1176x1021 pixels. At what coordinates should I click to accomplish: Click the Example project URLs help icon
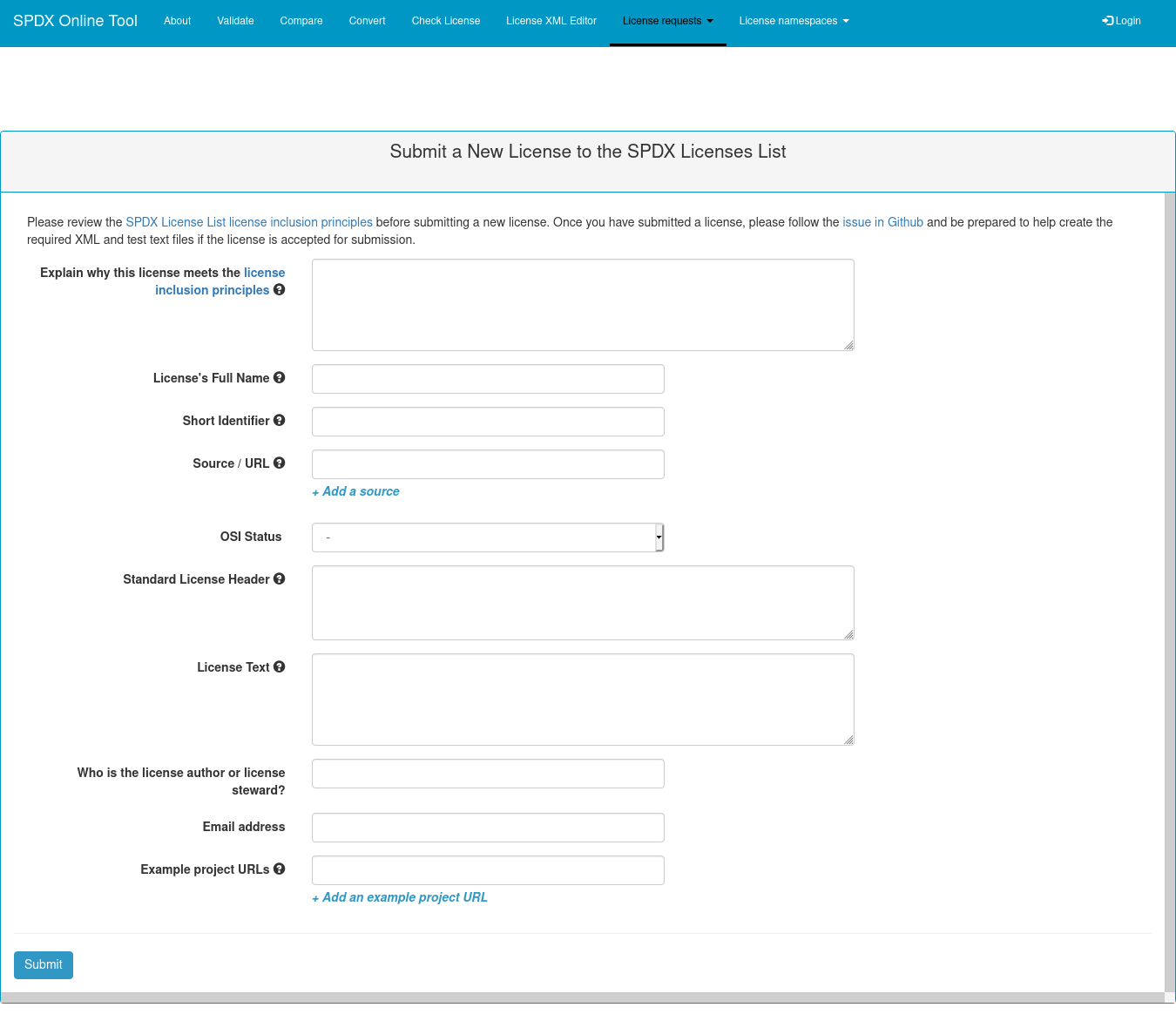[279, 869]
